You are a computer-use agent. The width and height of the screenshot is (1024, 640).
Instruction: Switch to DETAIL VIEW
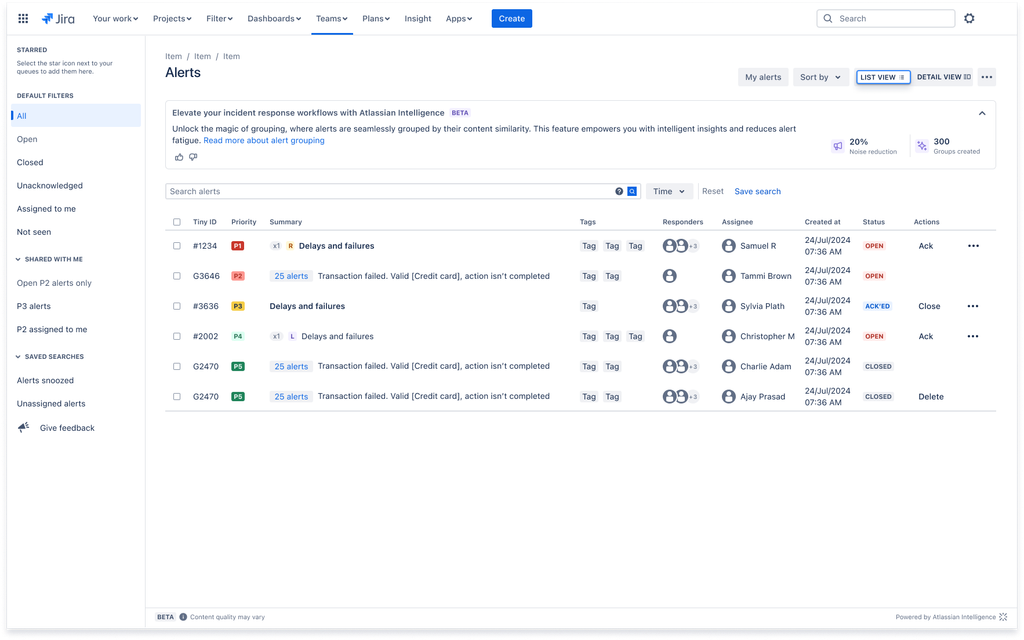coord(942,76)
